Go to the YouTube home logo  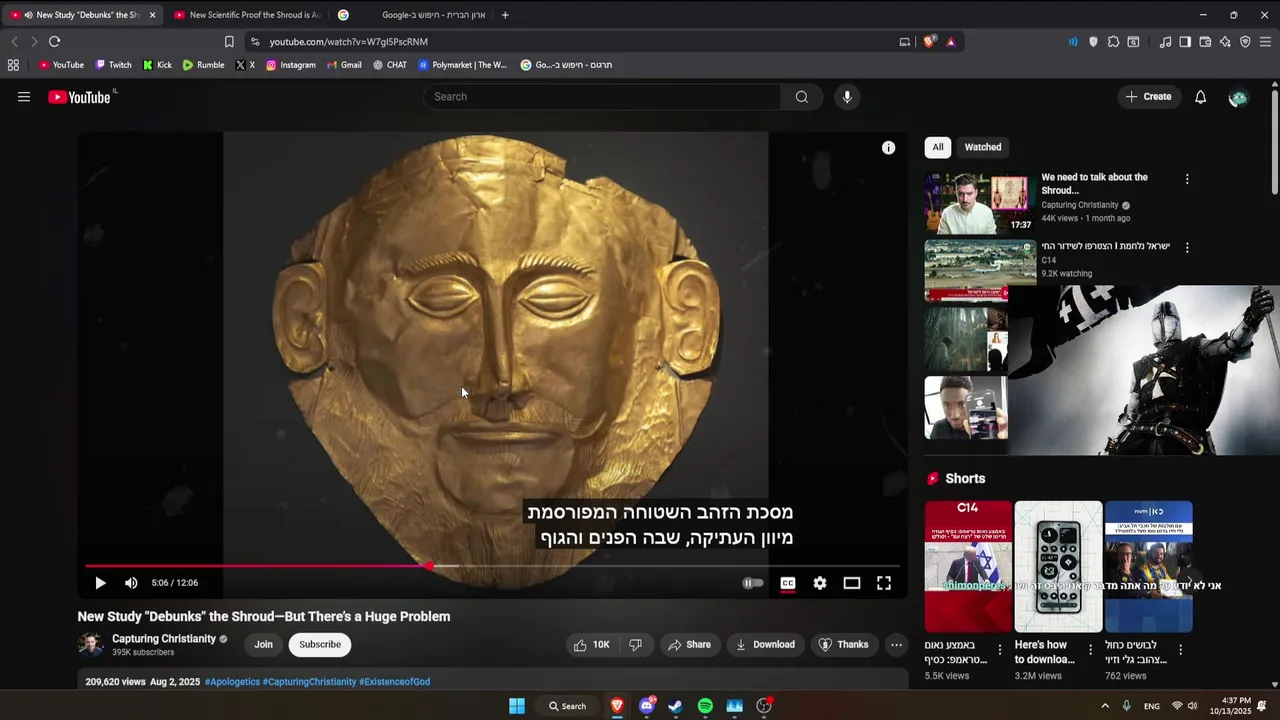(79, 97)
